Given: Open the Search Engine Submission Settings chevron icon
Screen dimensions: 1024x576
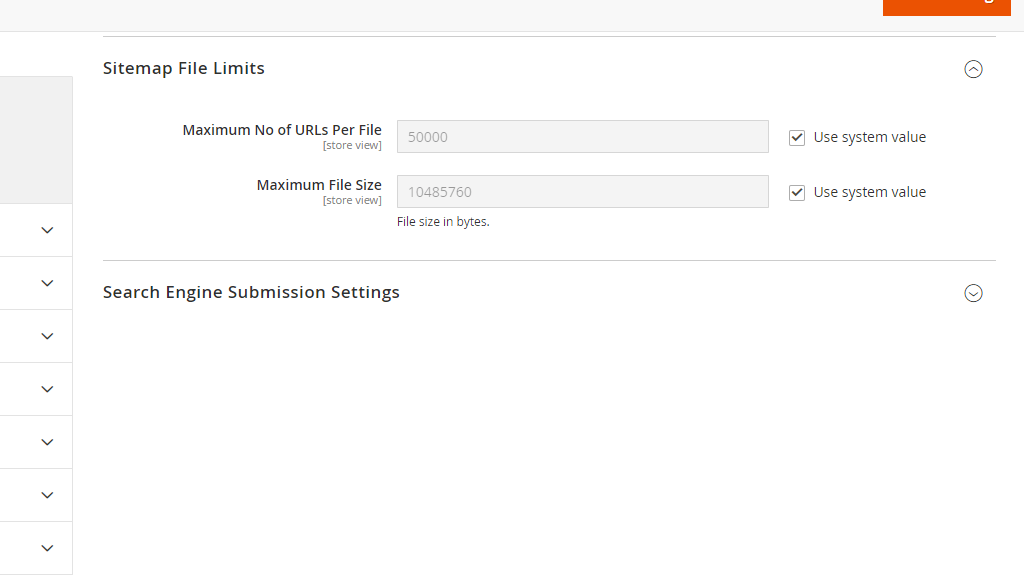Looking at the screenshot, I should tap(973, 293).
